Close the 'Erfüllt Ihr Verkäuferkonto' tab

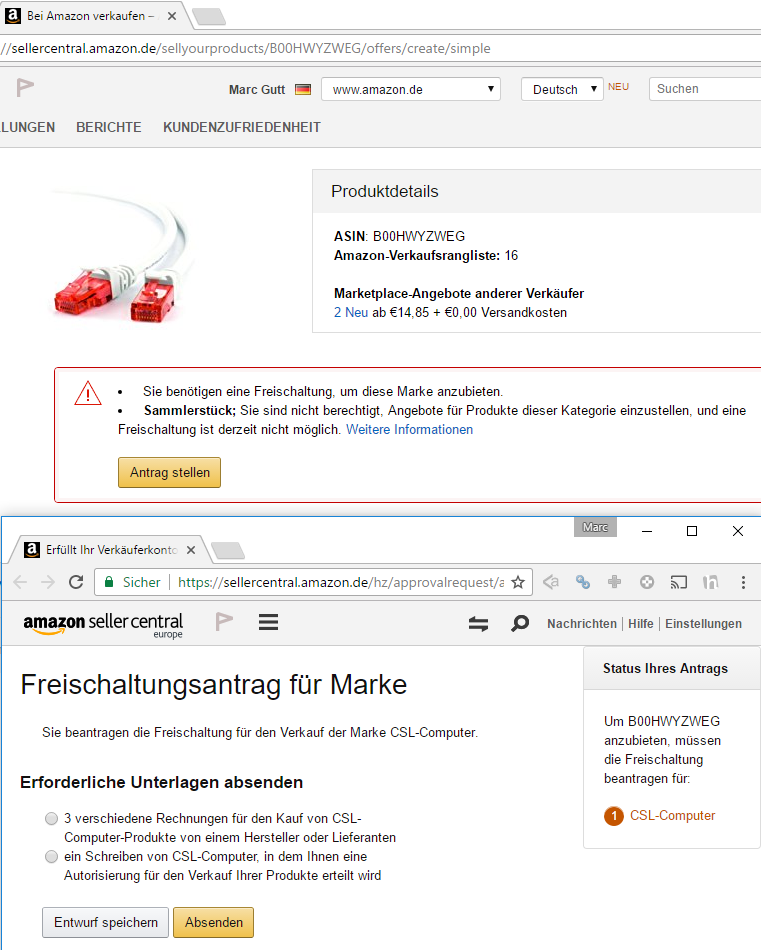(191, 550)
